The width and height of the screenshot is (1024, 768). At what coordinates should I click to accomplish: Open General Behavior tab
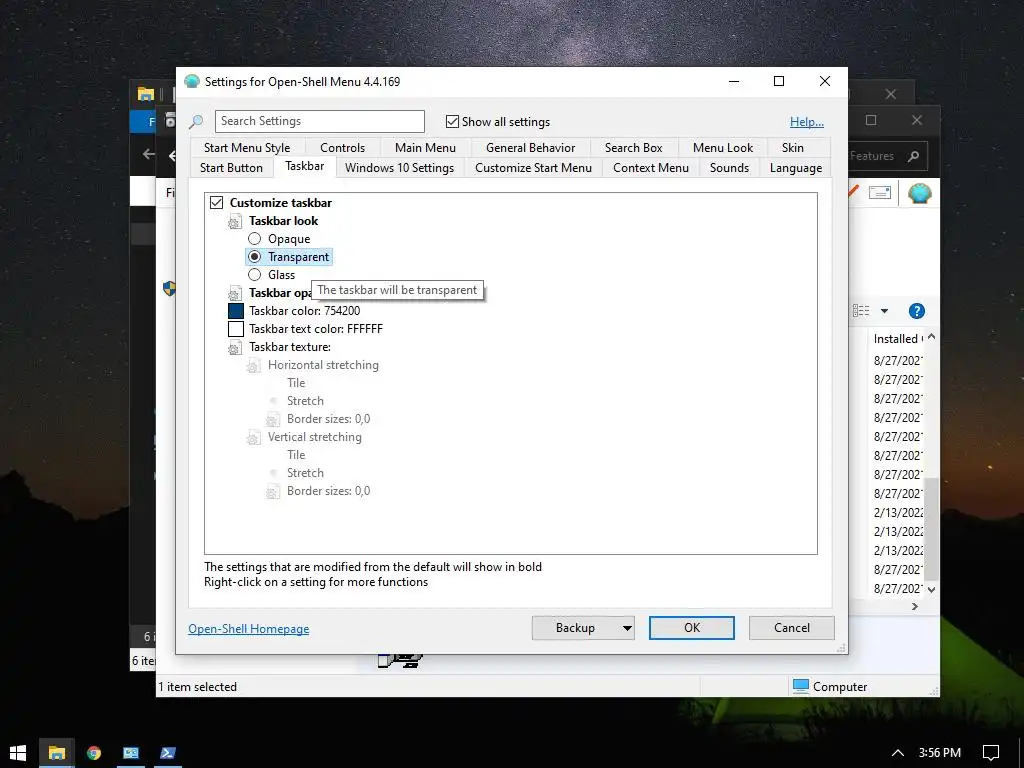(x=530, y=148)
